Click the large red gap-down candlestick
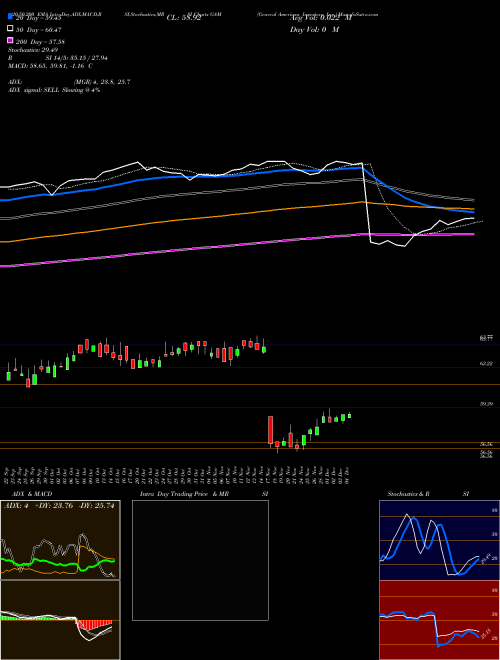Screen dimensions: 500x660 [x=270, y=430]
